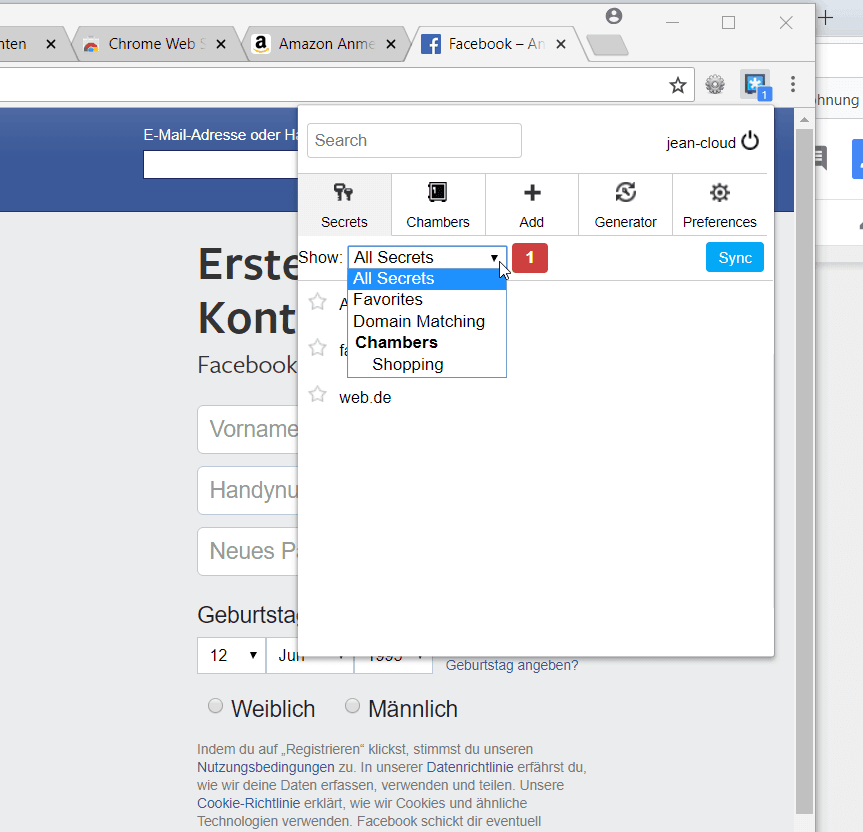
Task: Close the Chrome Web Store tab
Action: click(x=221, y=44)
